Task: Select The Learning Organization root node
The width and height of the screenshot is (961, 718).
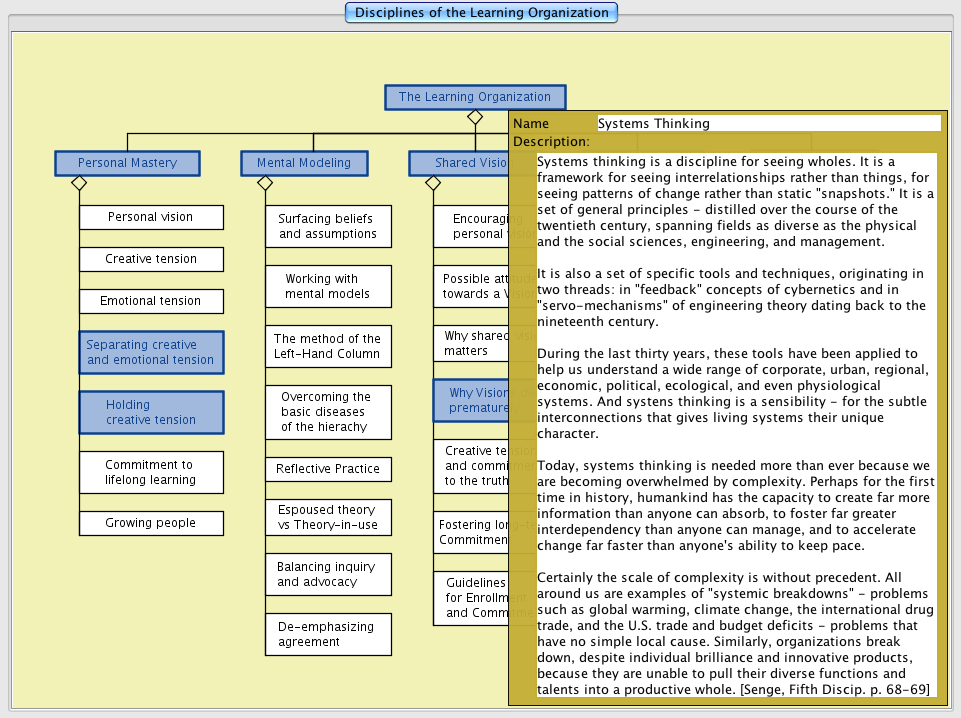Action: tap(474, 97)
